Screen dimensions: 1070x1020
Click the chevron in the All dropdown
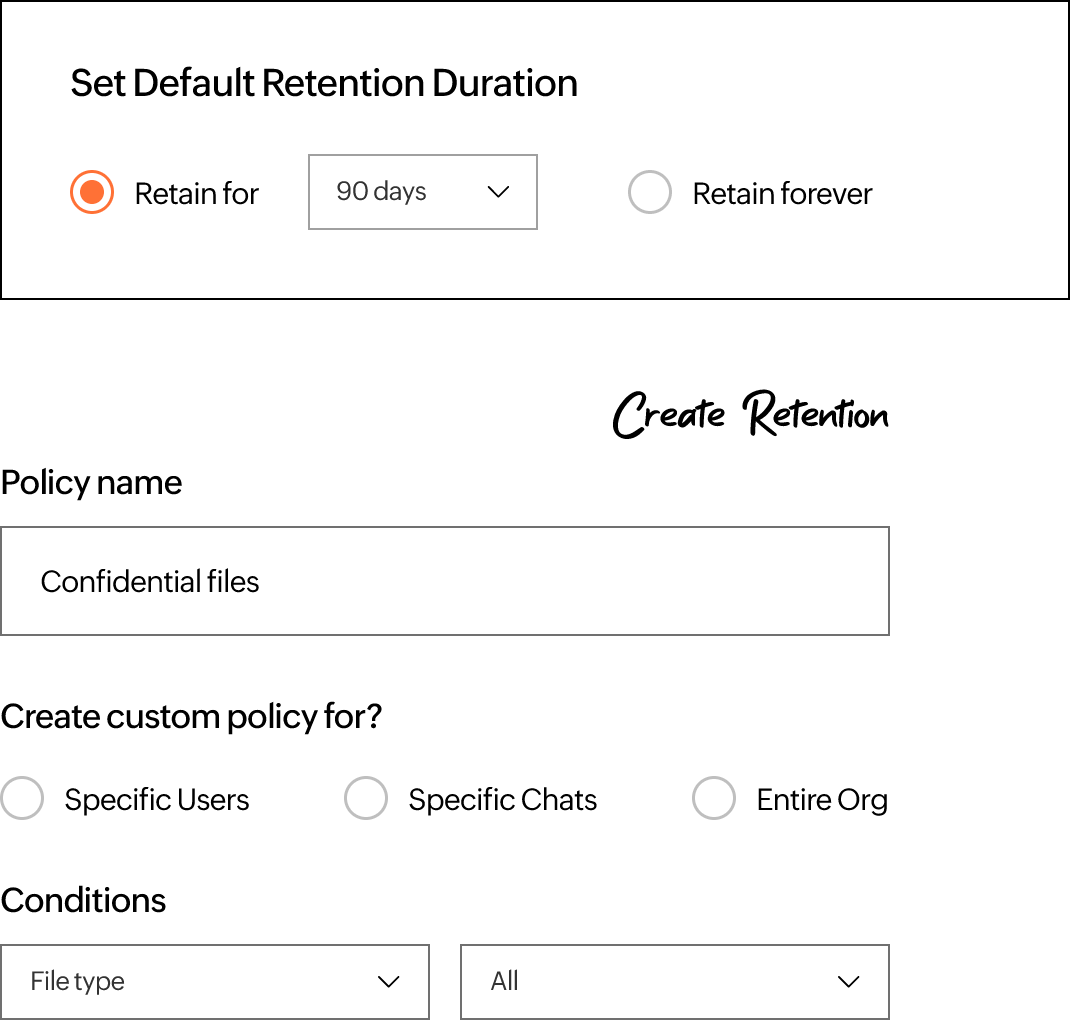[848, 982]
